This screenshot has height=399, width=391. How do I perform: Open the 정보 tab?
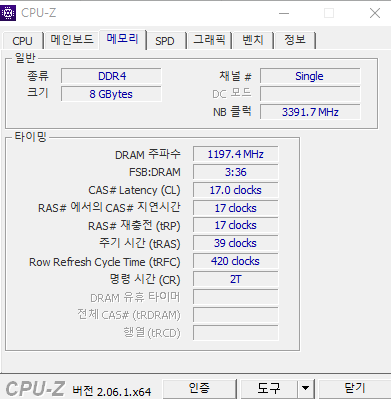pos(295,40)
